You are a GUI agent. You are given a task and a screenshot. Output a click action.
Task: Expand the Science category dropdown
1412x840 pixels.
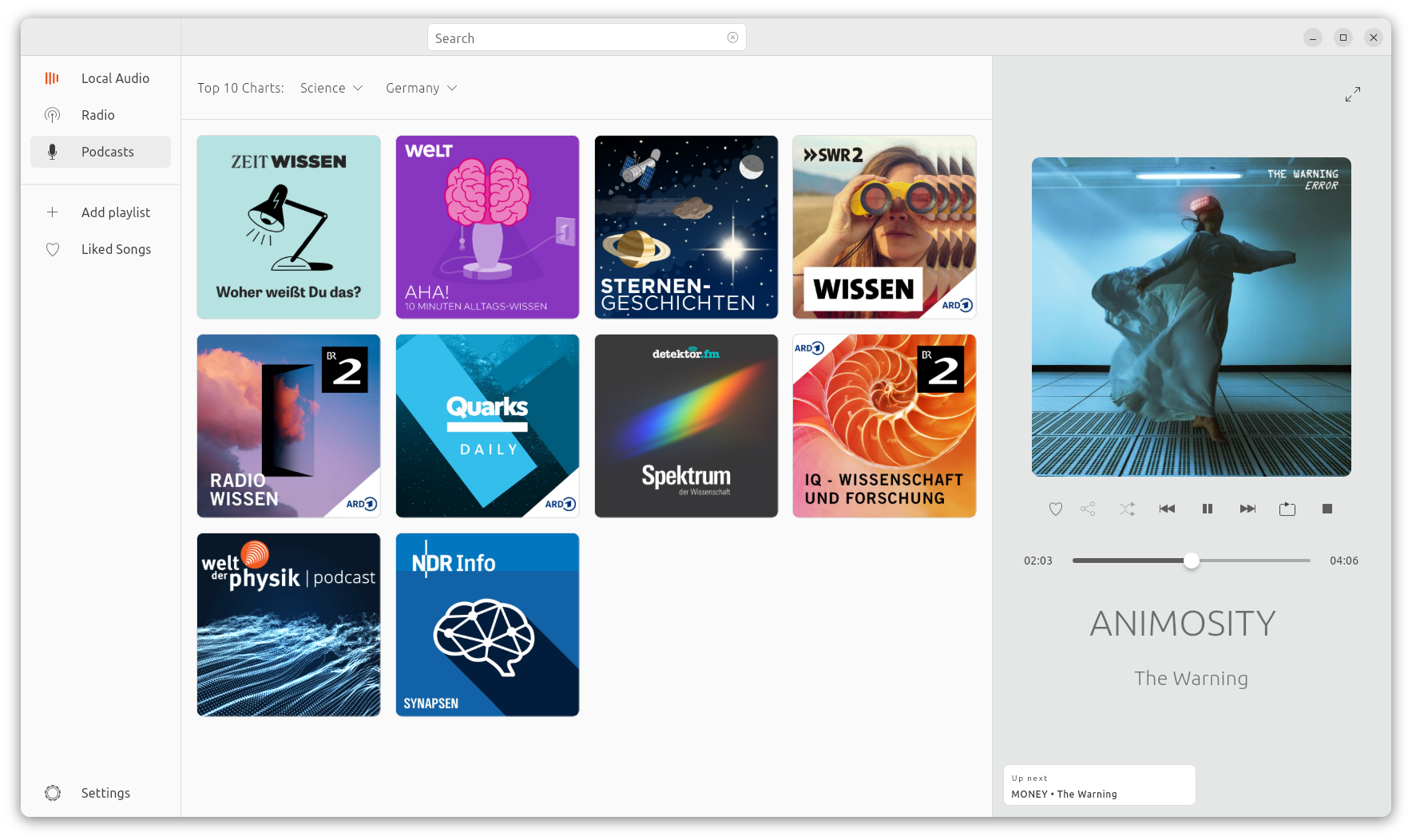pyautogui.click(x=331, y=88)
